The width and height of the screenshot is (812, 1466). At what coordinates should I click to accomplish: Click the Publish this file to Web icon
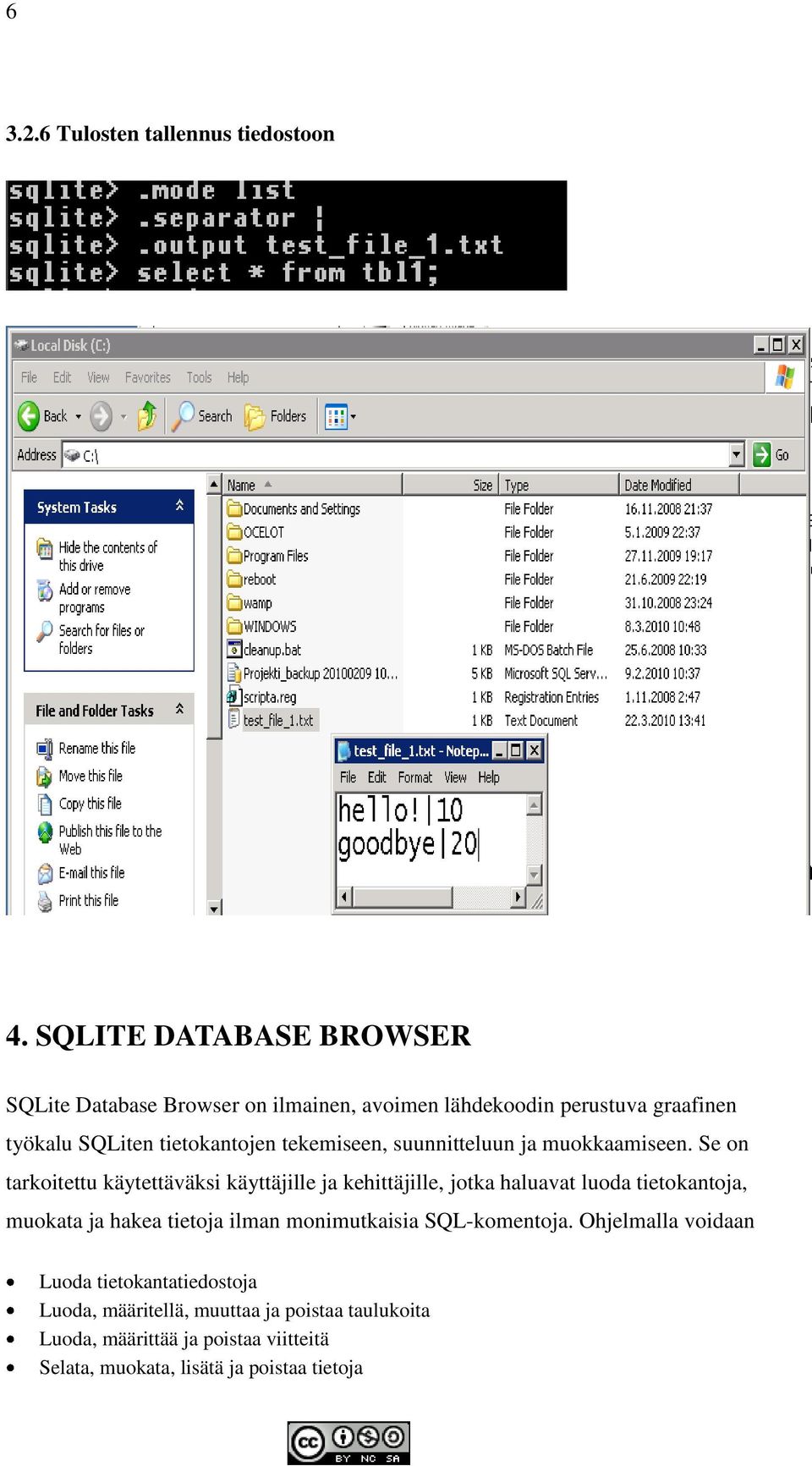45,832
